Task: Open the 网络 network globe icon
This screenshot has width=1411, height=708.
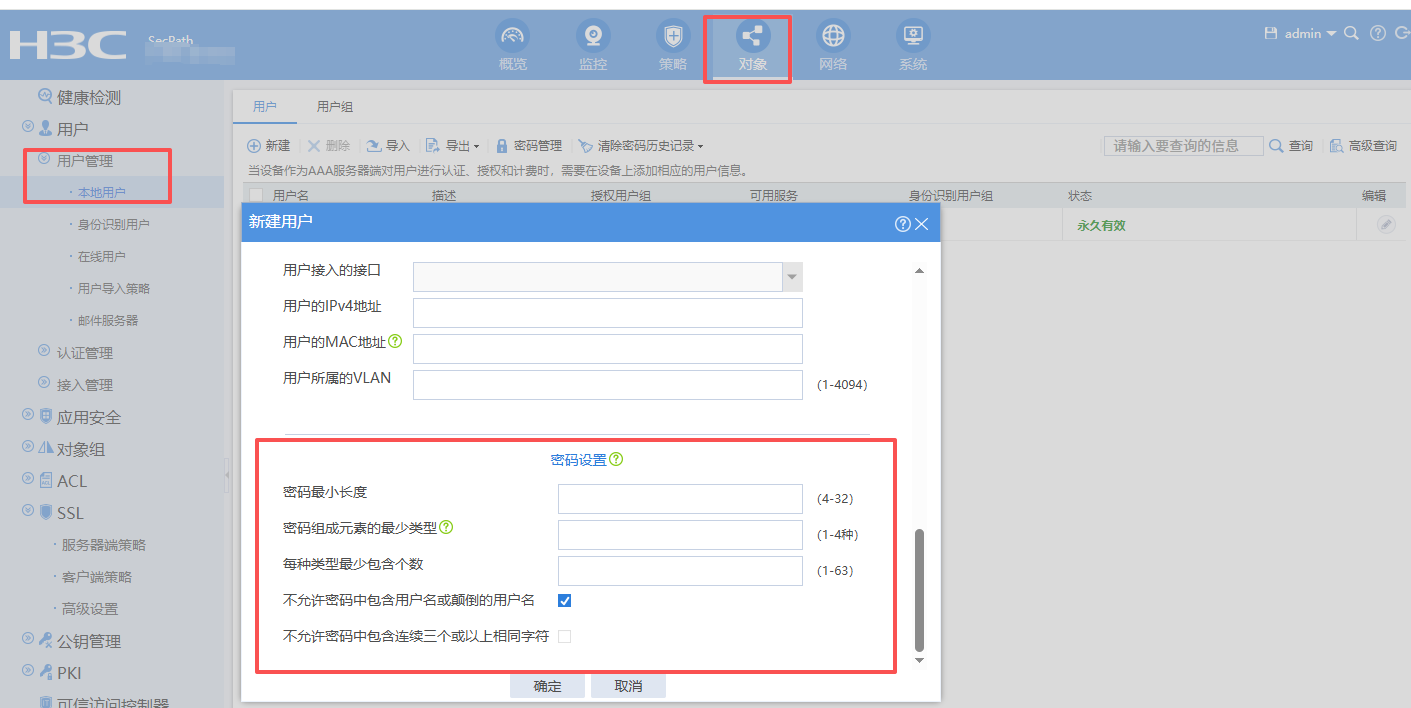Action: [x=833, y=37]
